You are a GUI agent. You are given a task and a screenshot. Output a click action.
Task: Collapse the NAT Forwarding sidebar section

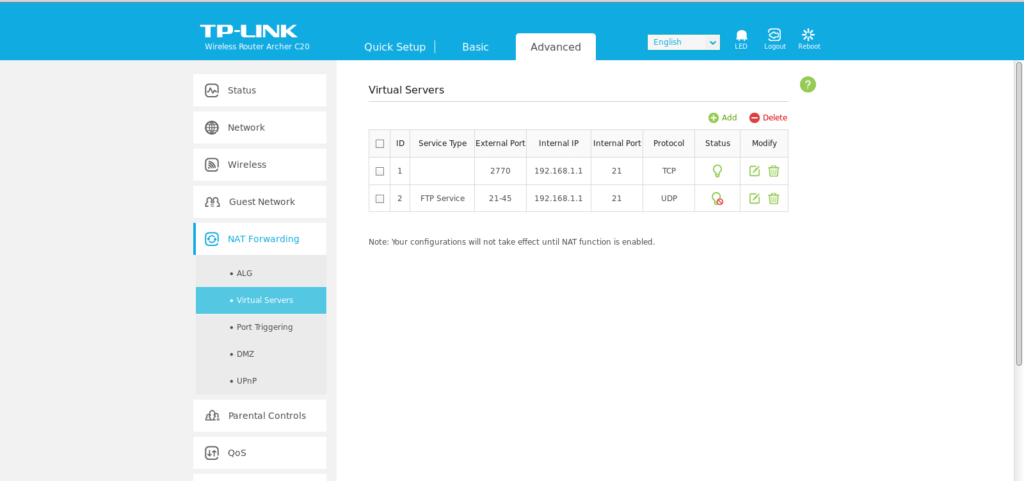[x=260, y=239]
